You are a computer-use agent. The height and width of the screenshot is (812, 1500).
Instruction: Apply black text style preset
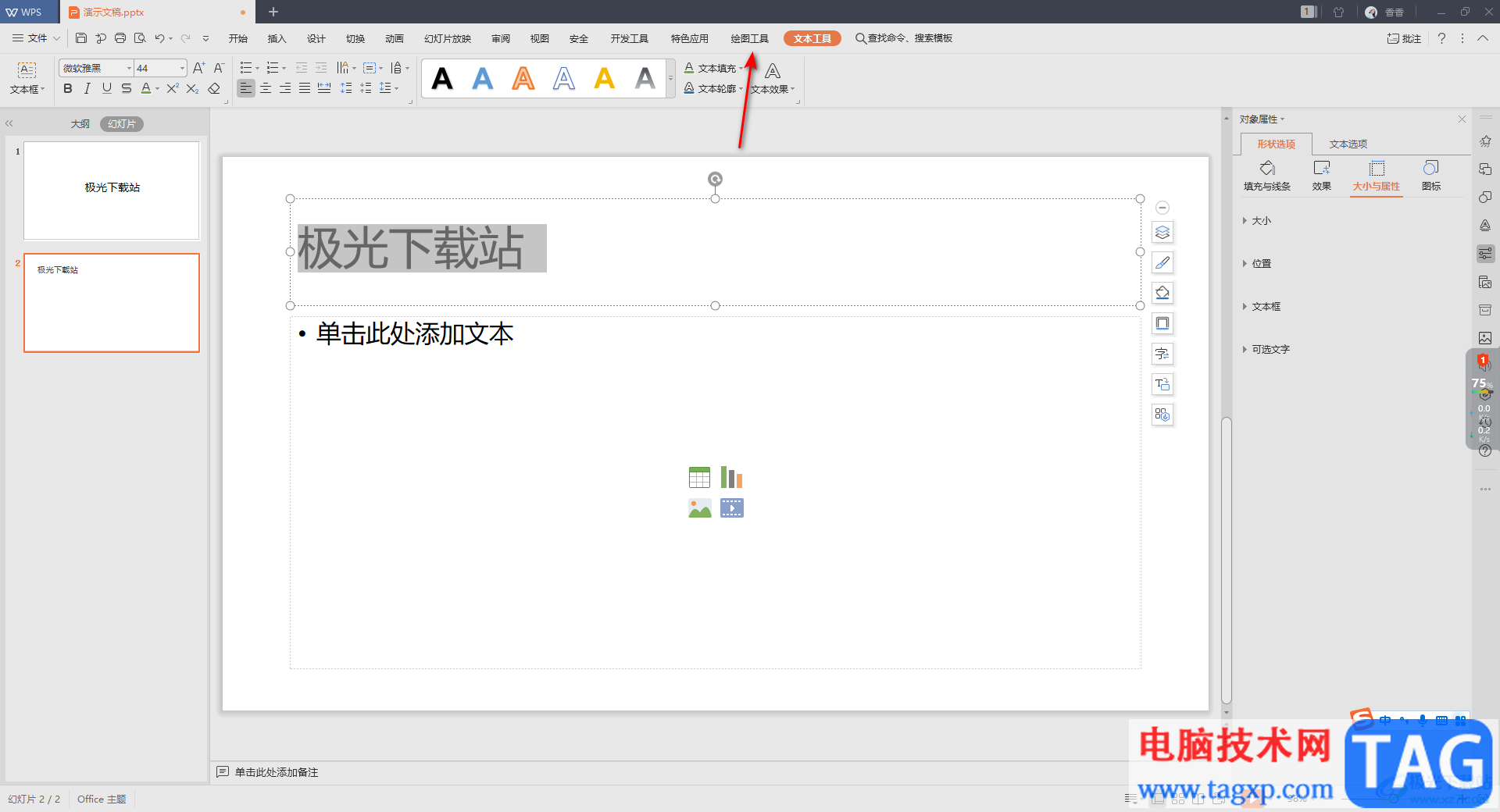pos(442,78)
